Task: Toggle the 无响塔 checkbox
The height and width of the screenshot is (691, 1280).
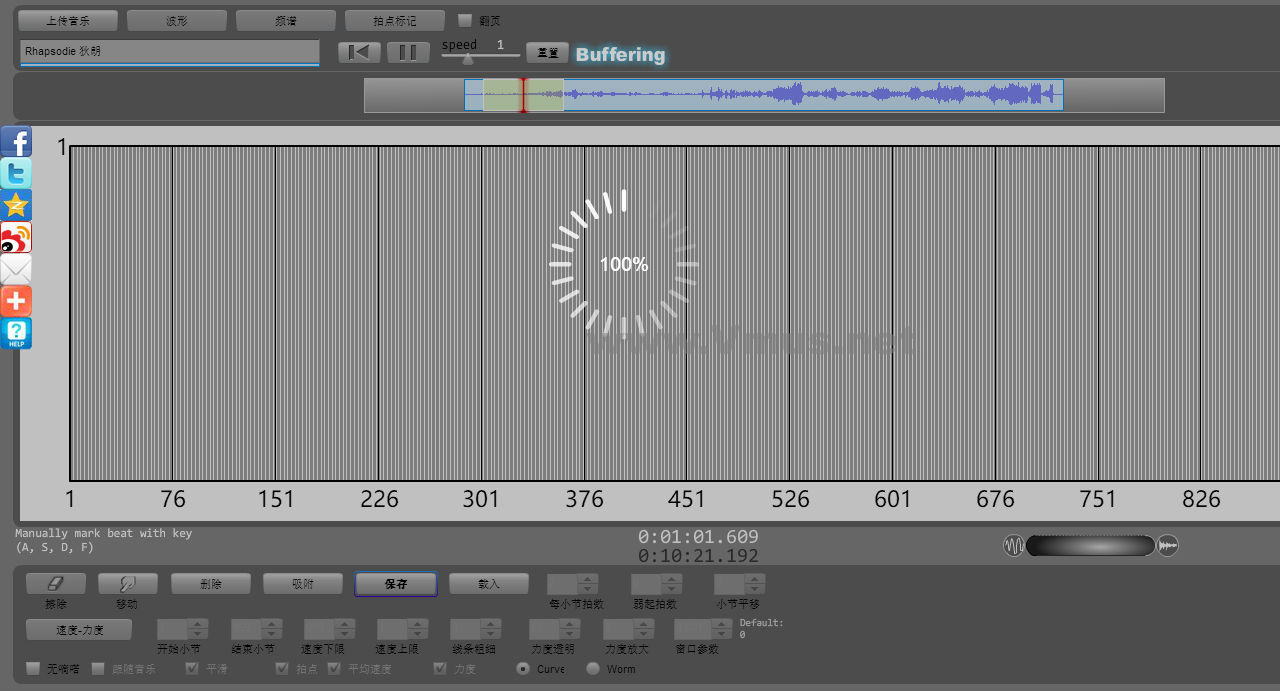Action: click(33, 668)
